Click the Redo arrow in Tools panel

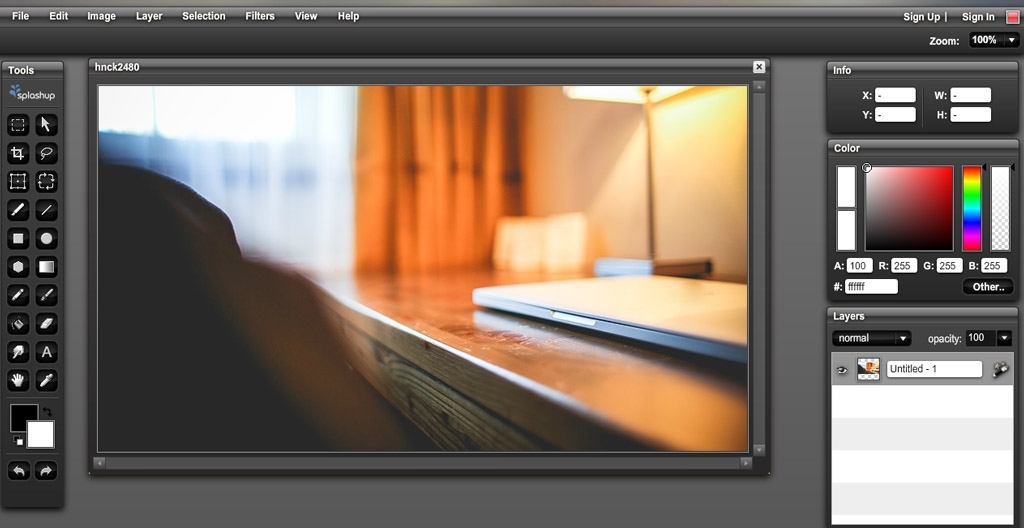pyautogui.click(x=46, y=470)
